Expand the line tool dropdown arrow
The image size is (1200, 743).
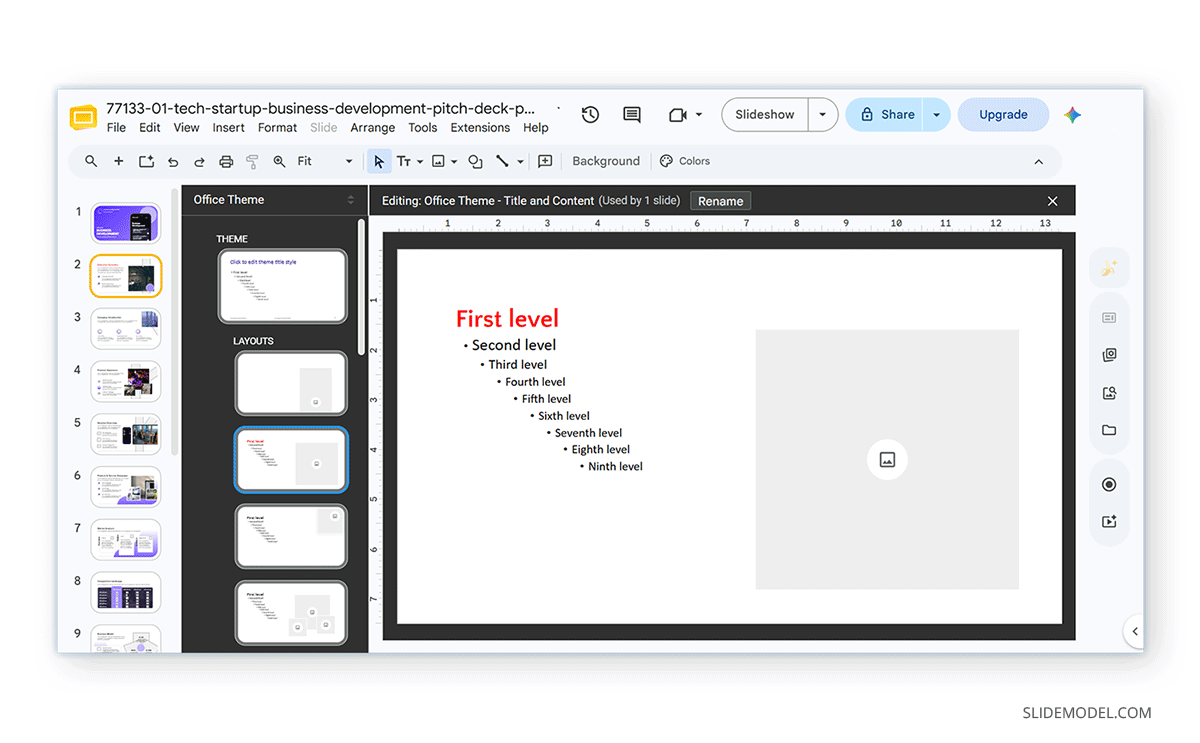tap(520, 161)
